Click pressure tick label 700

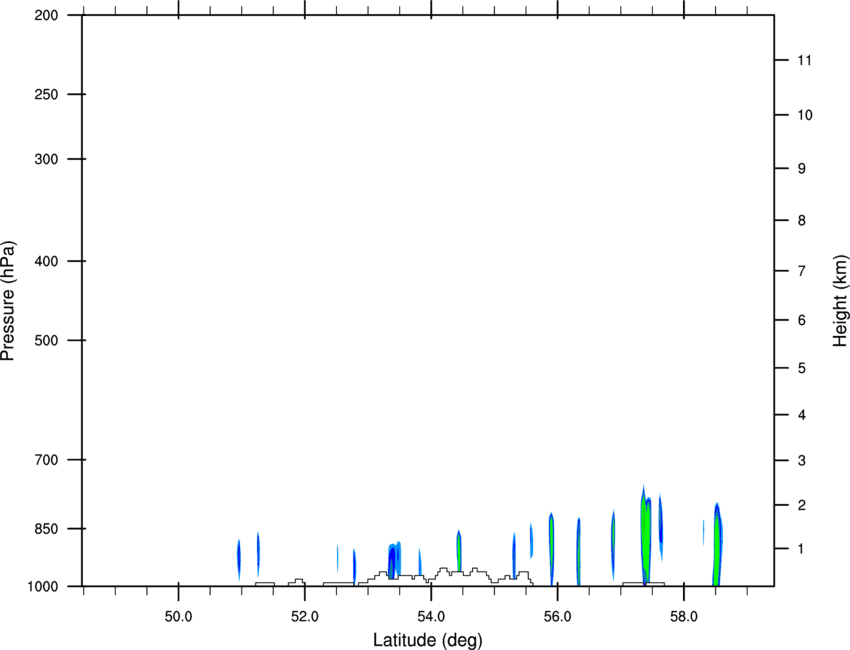46,460
